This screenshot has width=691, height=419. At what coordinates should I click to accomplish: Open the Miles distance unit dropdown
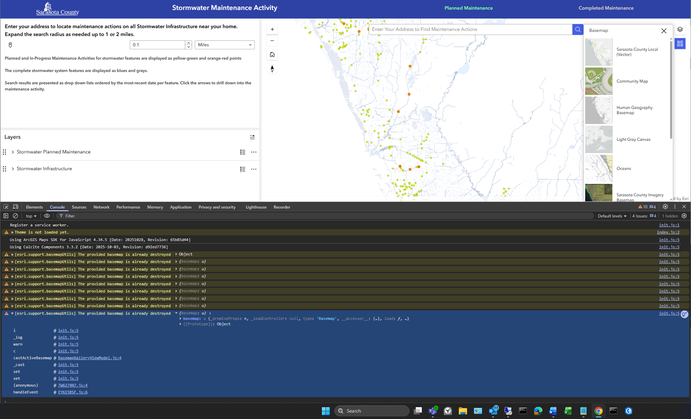[x=224, y=45]
